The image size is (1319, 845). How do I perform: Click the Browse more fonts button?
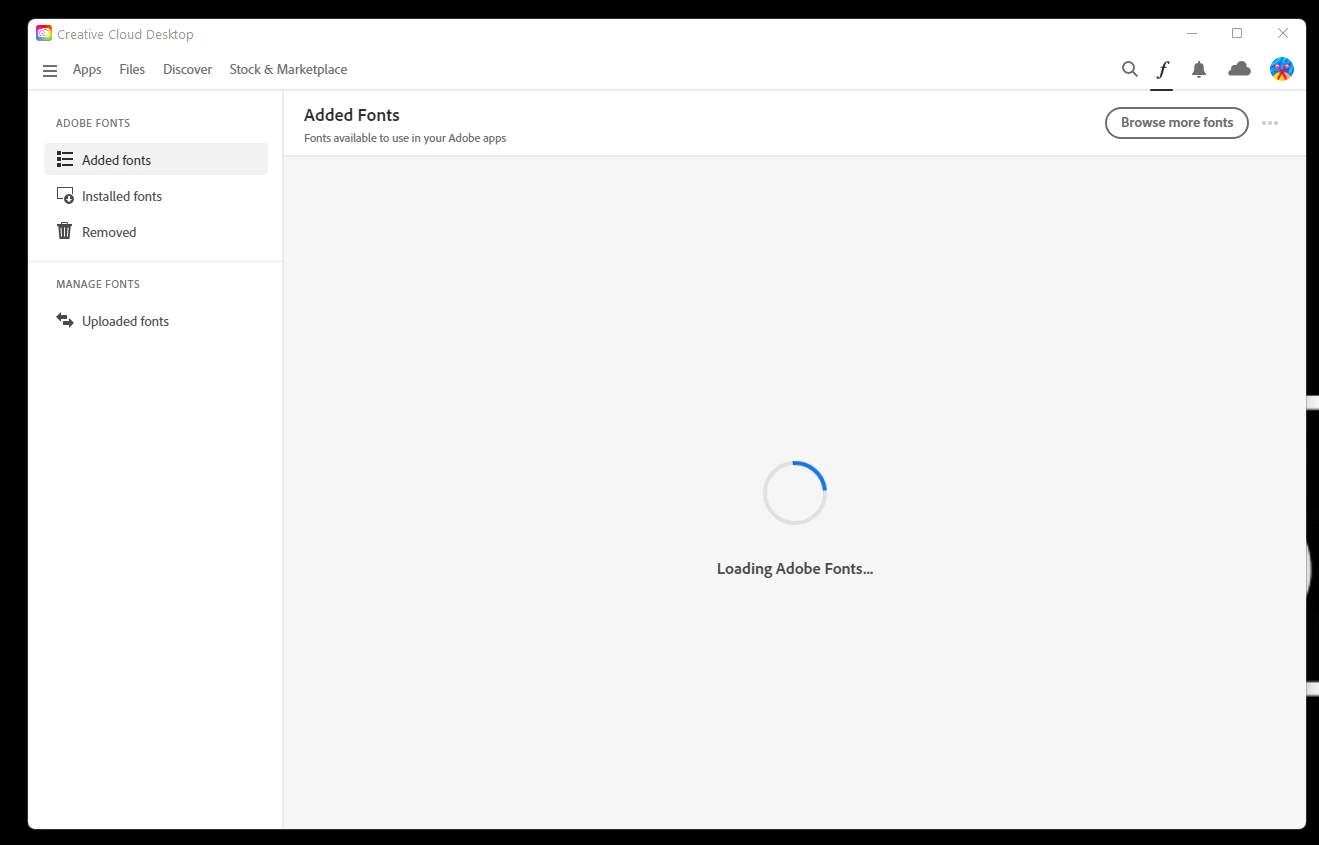(1177, 123)
